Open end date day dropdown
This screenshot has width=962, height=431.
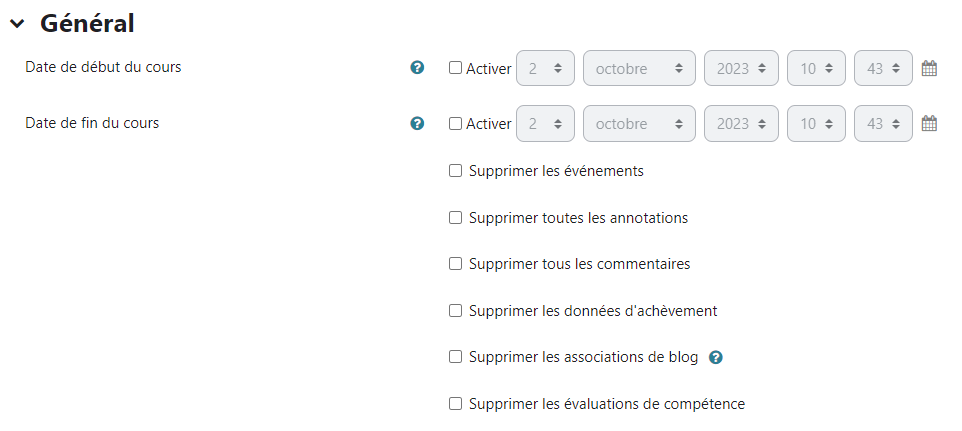tap(545, 124)
